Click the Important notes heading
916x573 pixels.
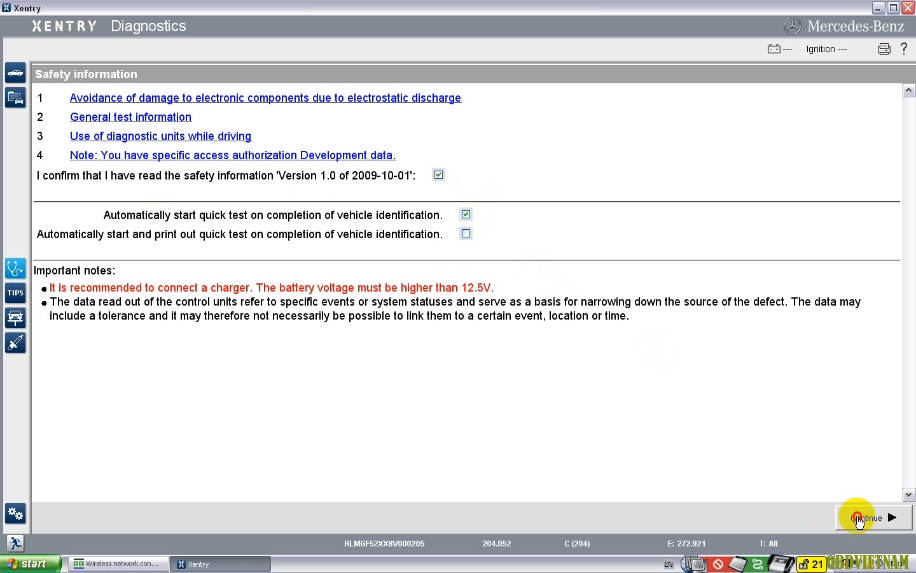pos(74,270)
